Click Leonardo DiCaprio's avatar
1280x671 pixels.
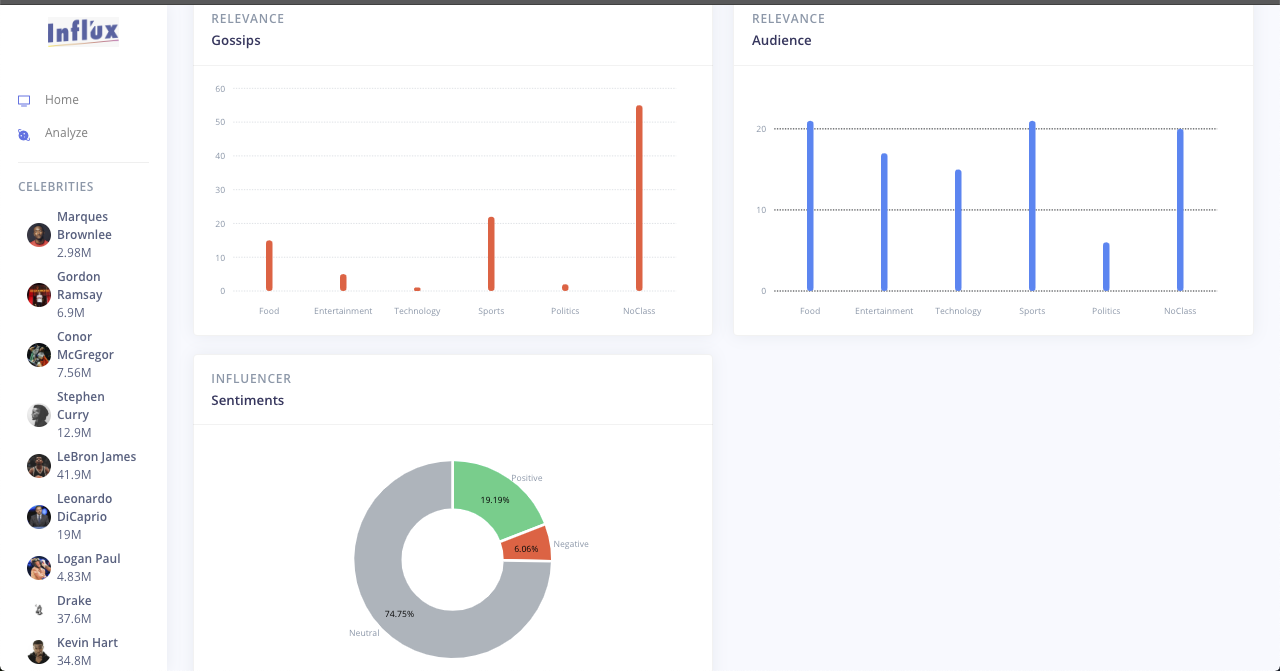pyautogui.click(x=39, y=517)
